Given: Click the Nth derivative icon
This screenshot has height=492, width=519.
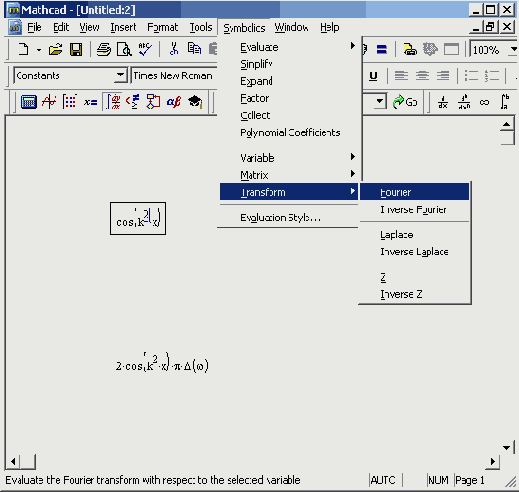Looking at the screenshot, I should 464,102.
